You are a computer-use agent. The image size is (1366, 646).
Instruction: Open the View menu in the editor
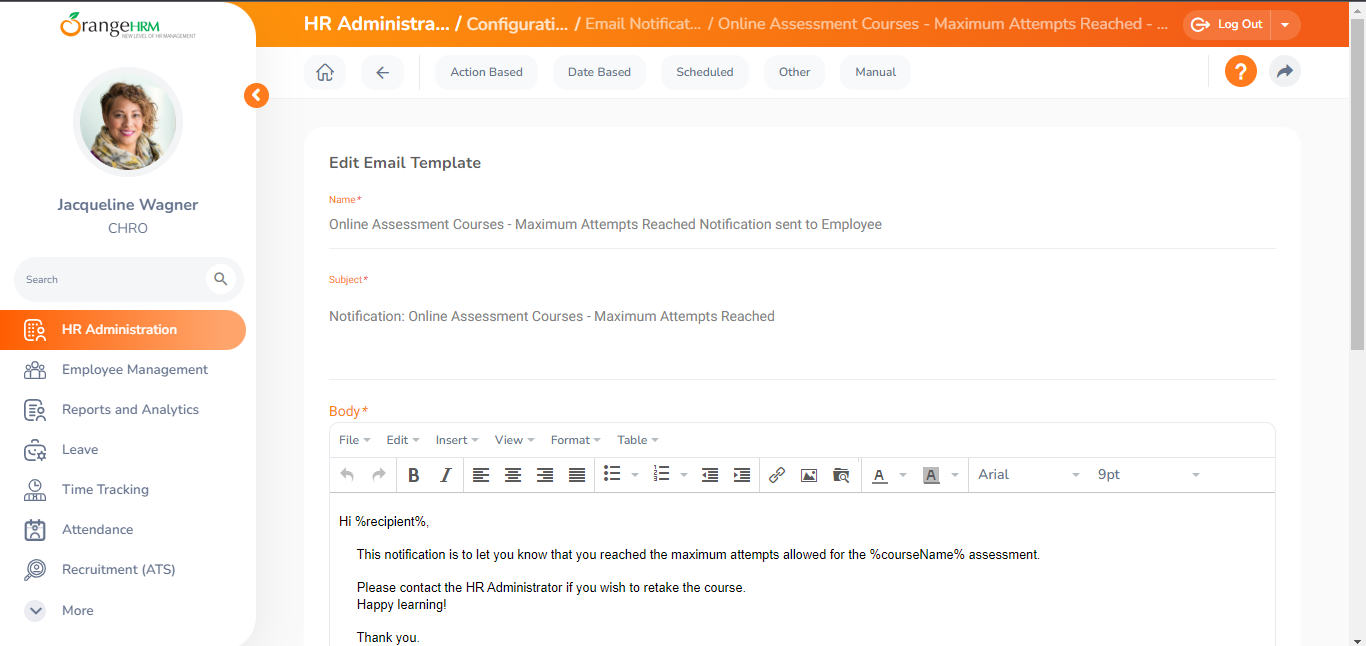(x=515, y=440)
